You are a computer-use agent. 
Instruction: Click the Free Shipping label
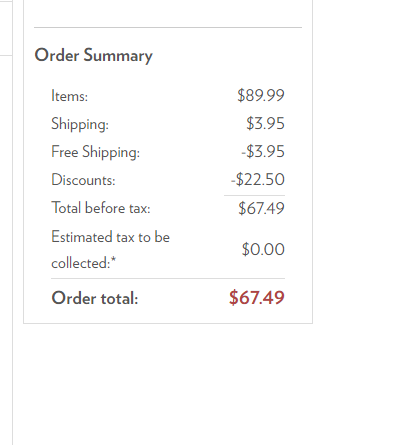tap(96, 152)
